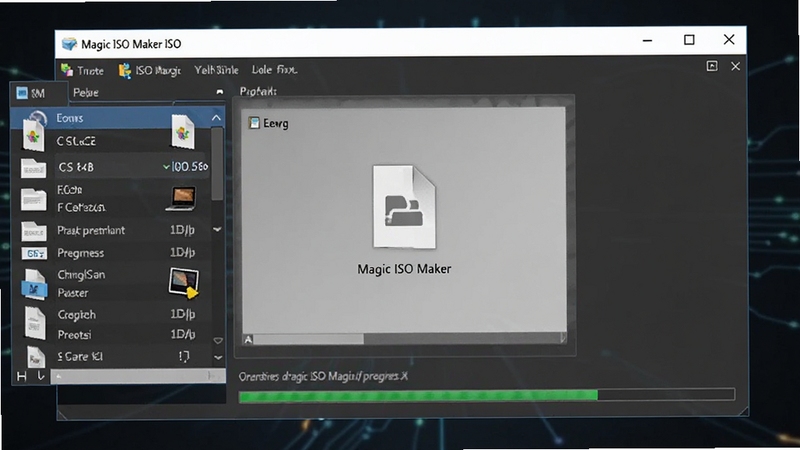Click the A icon at the preview's bottom left
The height and width of the screenshot is (450, 800).
[x=248, y=339]
